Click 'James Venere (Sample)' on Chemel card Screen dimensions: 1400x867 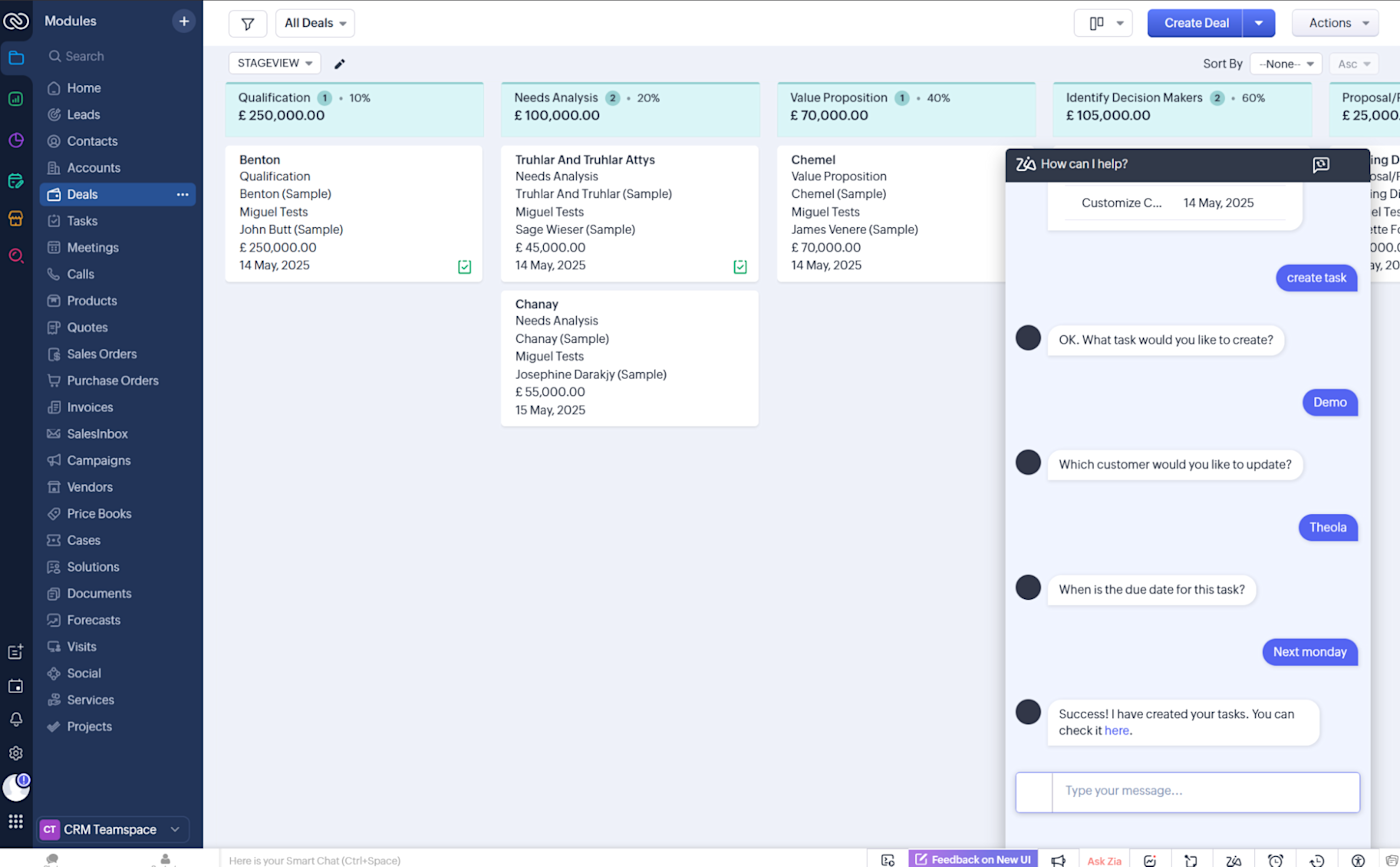[855, 230]
